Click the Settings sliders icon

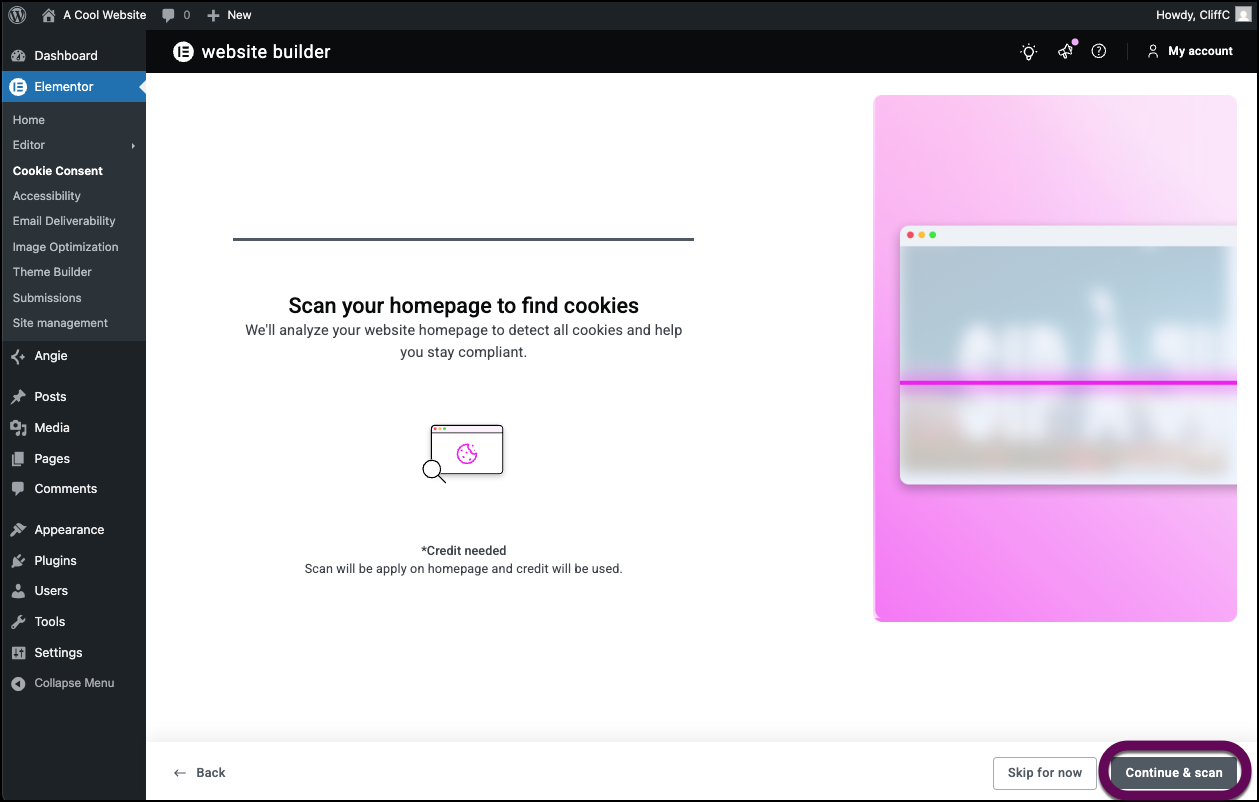[18, 653]
